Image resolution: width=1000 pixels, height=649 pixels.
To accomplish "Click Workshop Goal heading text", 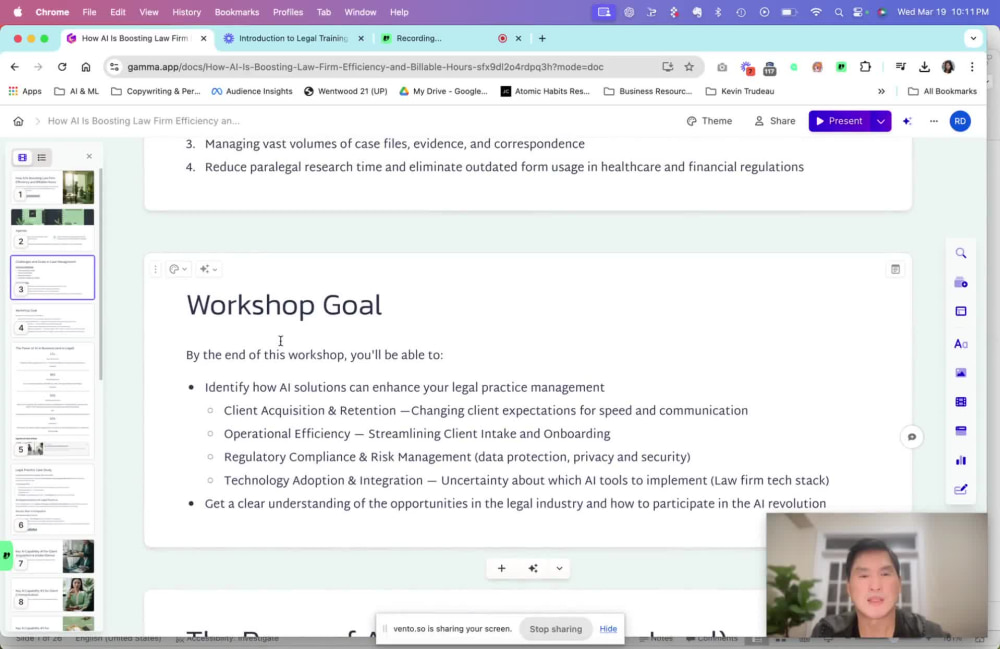I will [x=284, y=305].
